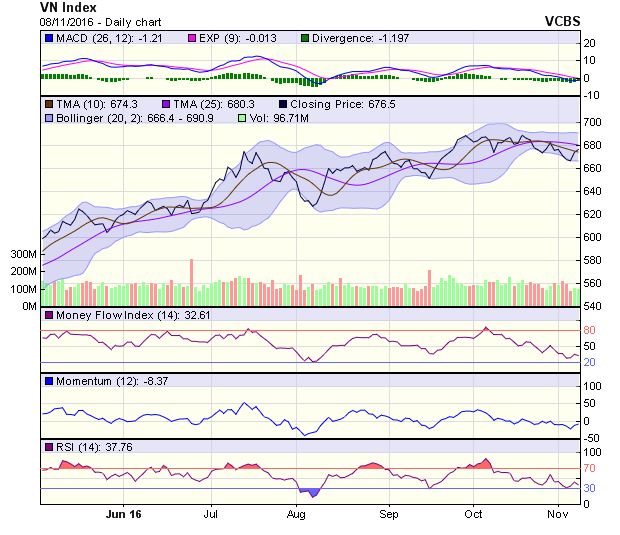This screenshot has height=535, width=620.
Task: Click the VCBS label at top right
Action: tap(563, 20)
